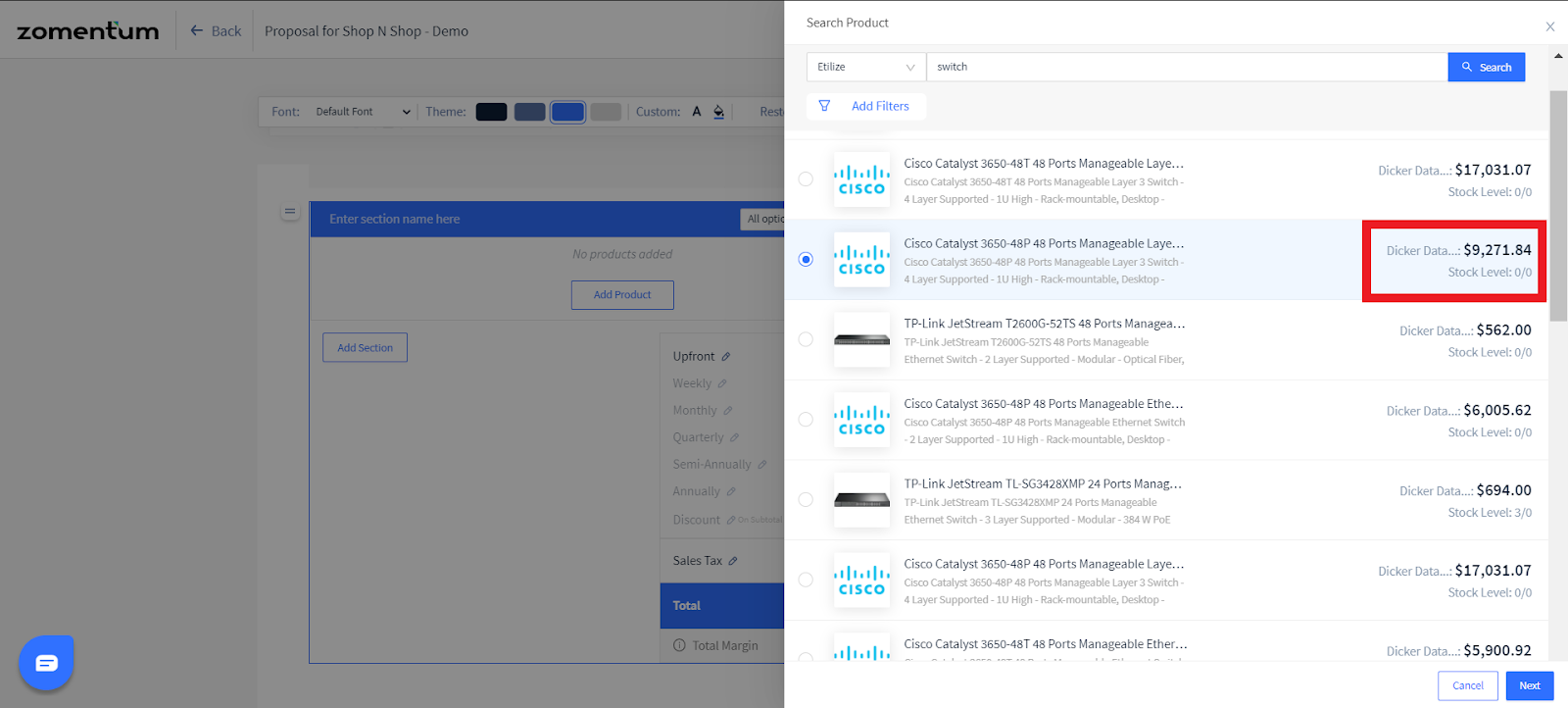Select the darkest navy theme swatch
Screen dimensions: 1568x708
point(491,112)
